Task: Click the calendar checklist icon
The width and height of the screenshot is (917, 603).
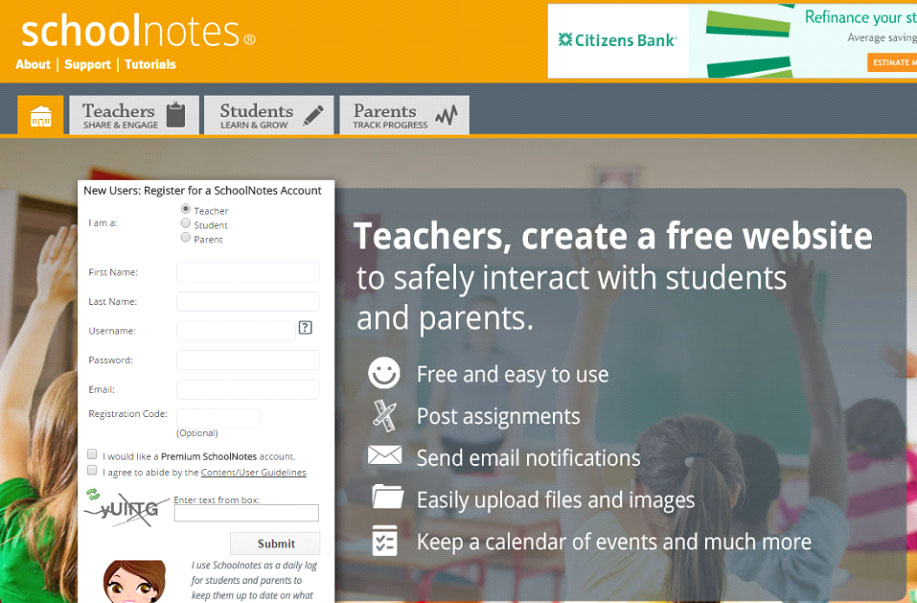Action: [385, 540]
